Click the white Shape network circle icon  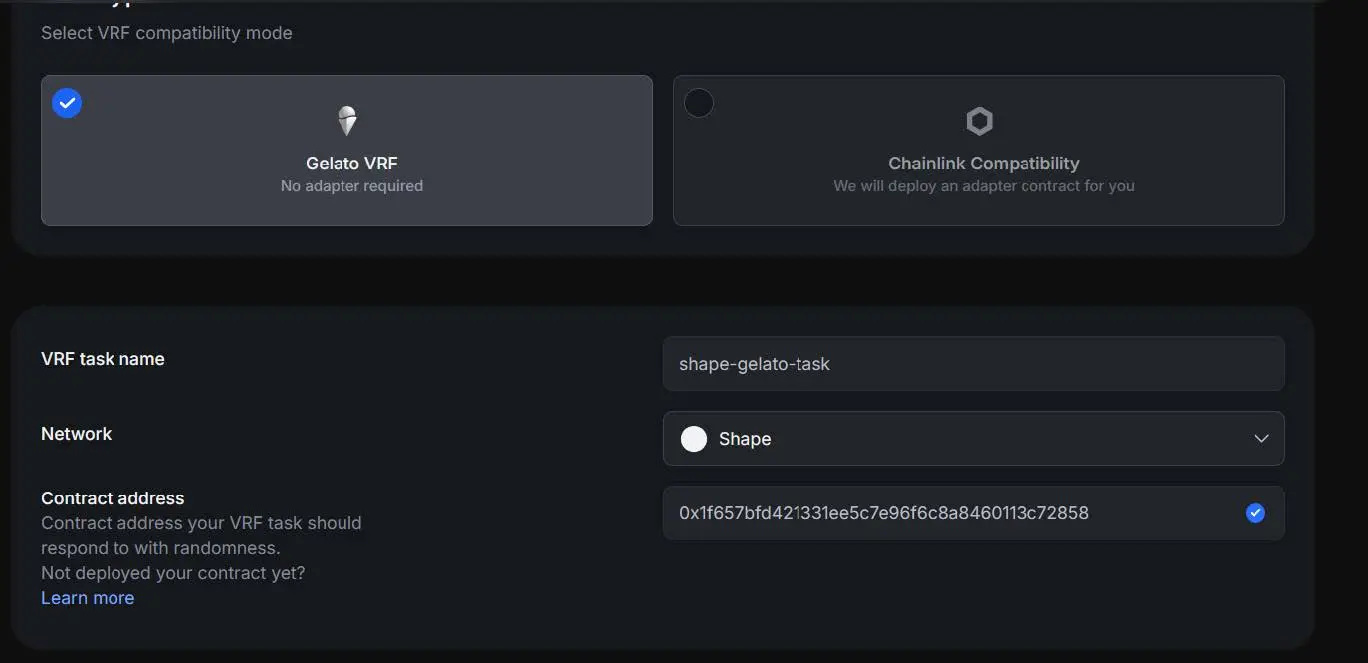coord(694,439)
